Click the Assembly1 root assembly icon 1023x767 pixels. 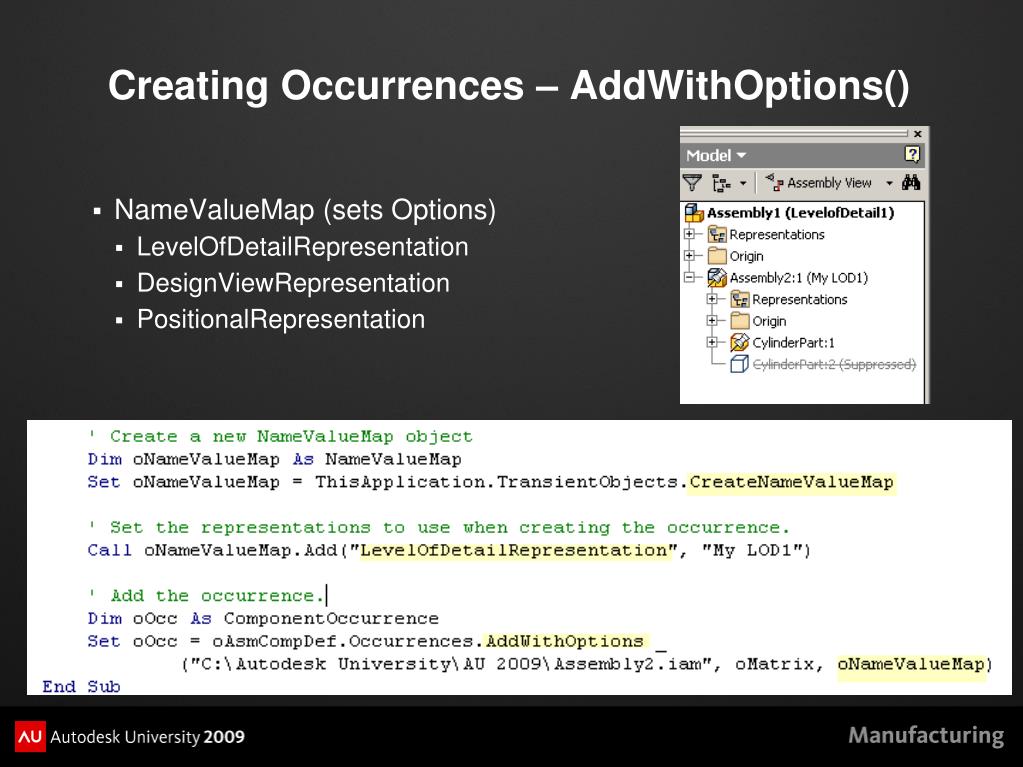pyautogui.click(x=694, y=213)
